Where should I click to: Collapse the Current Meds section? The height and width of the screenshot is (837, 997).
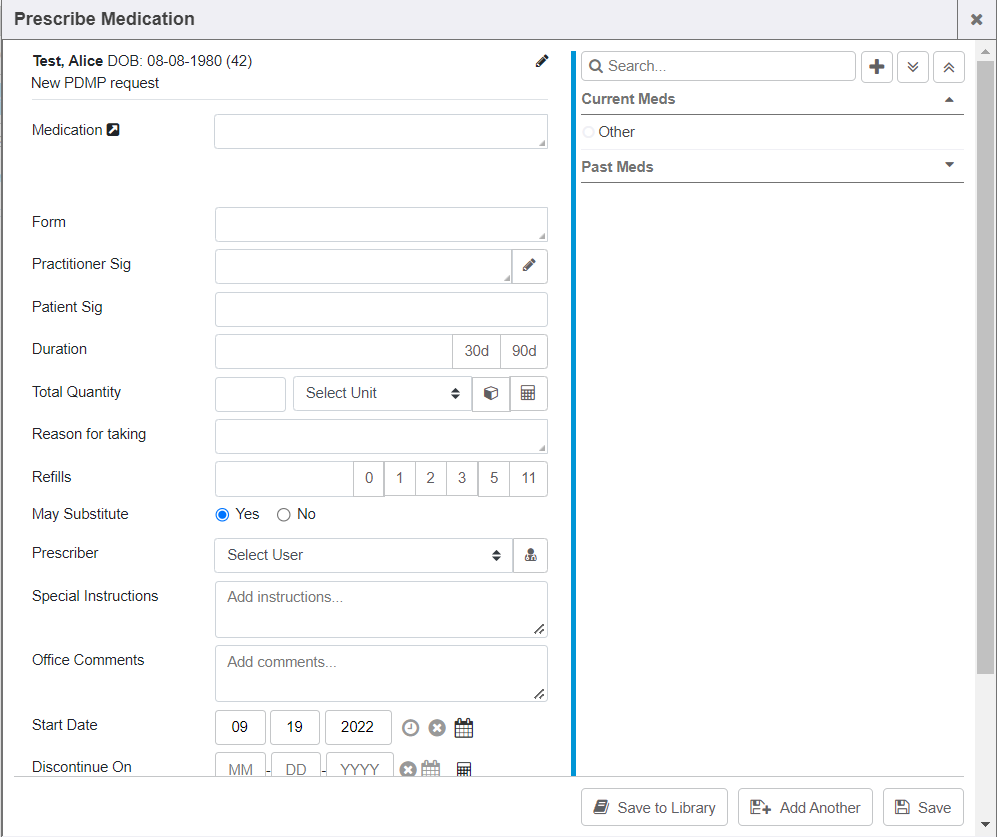pyautogui.click(x=949, y=99)
